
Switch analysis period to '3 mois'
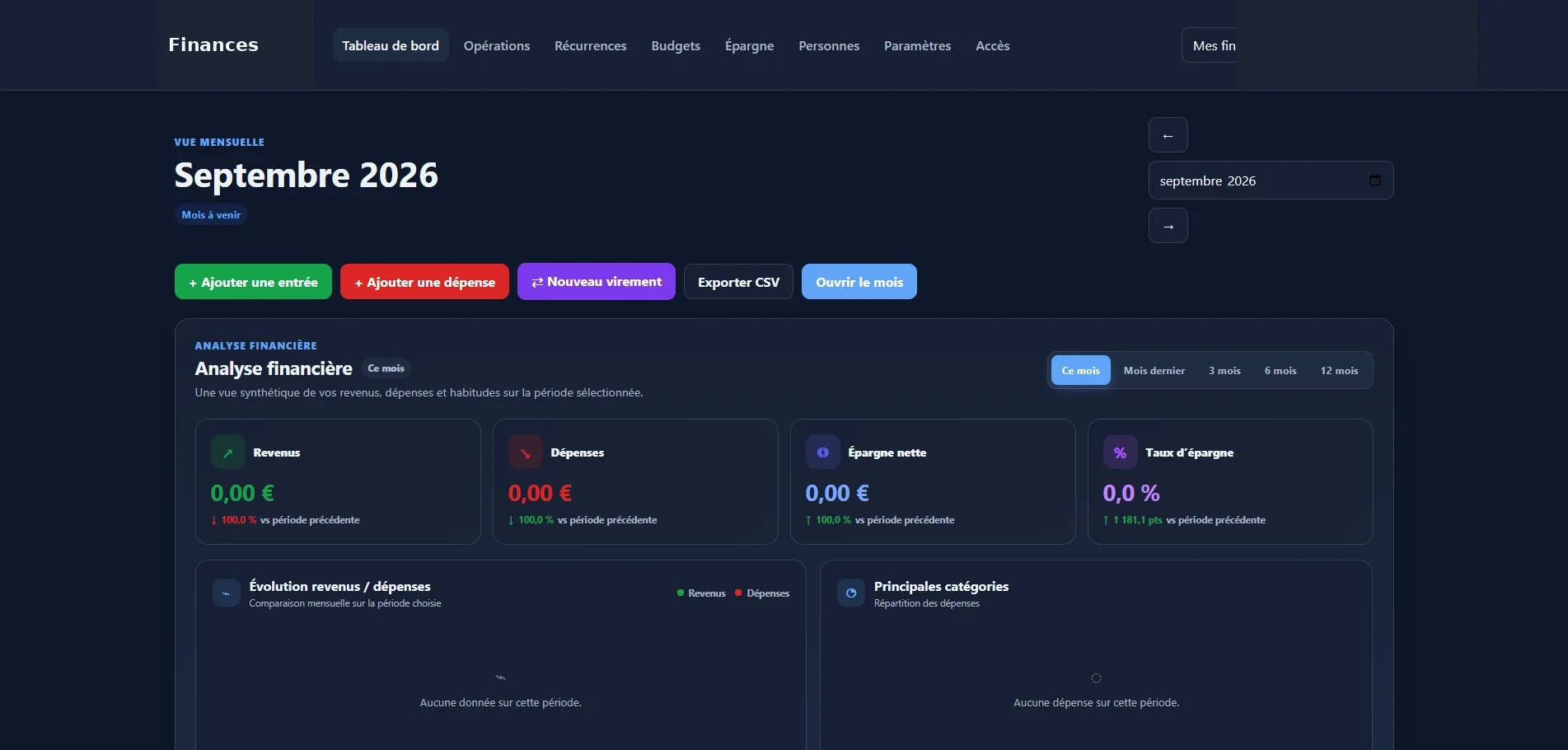coord(1224,370)
